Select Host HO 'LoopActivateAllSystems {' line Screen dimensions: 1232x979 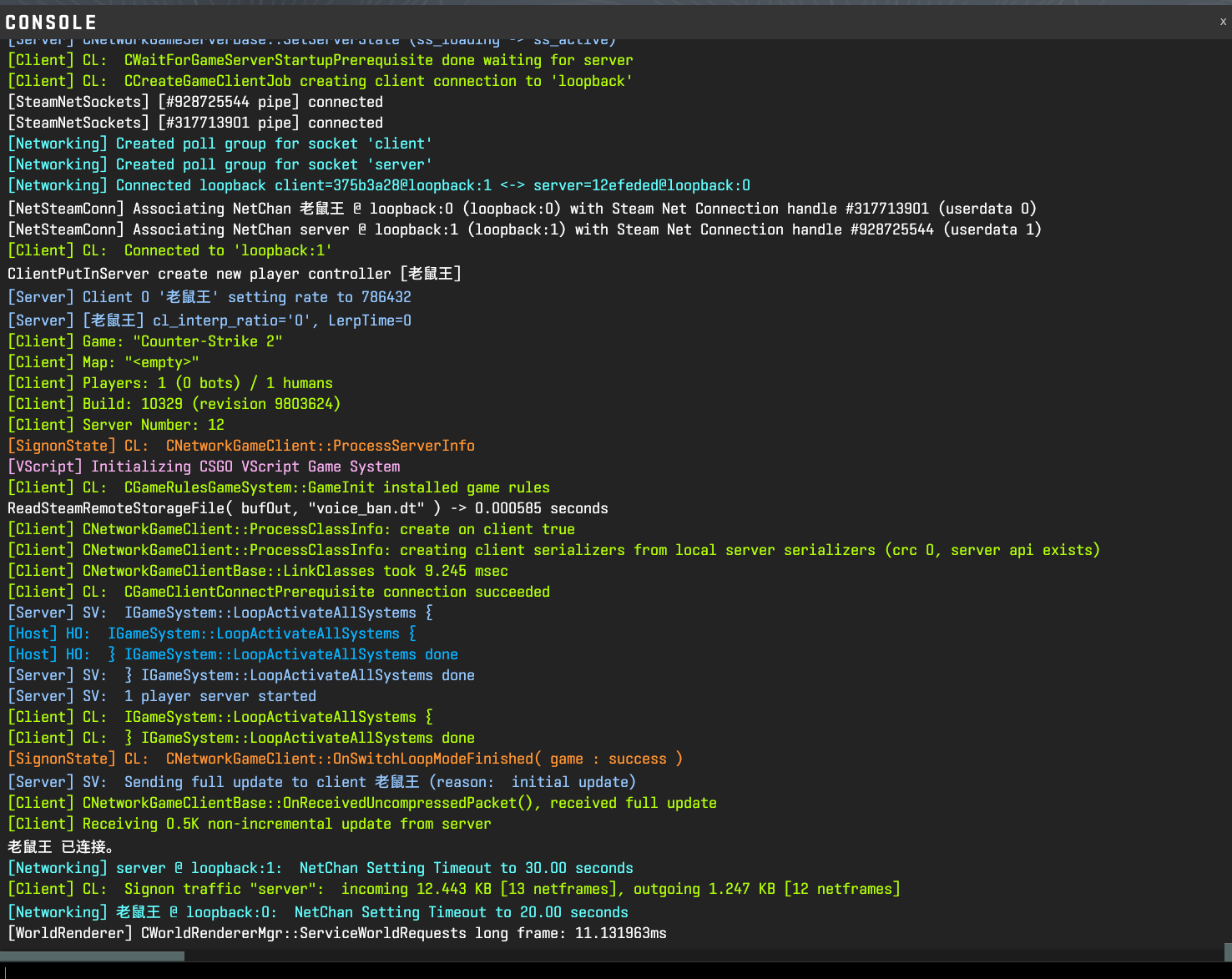click(x=212, y=633)
